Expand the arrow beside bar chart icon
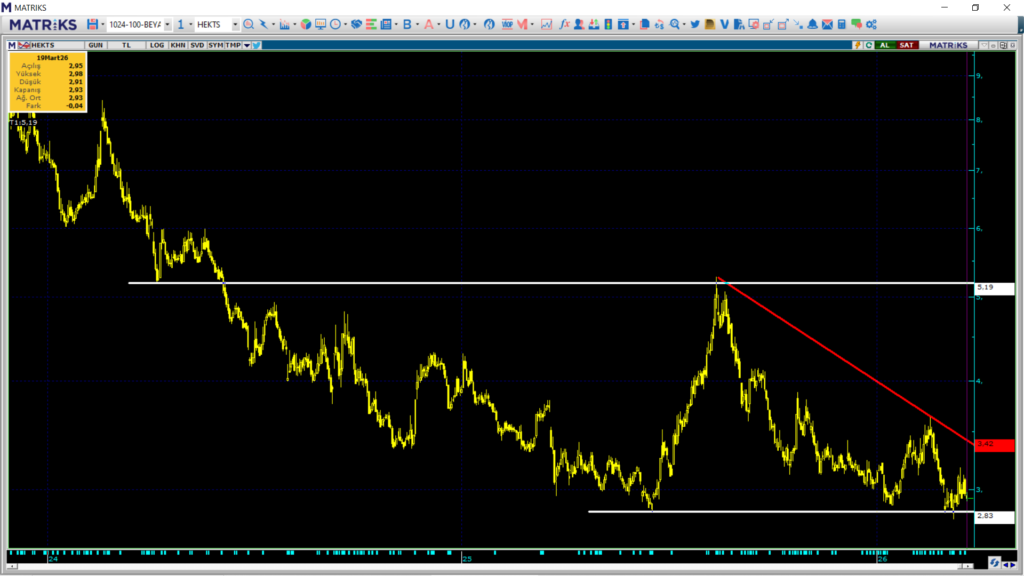This screenshot has height=576, width=1024. 295,25
